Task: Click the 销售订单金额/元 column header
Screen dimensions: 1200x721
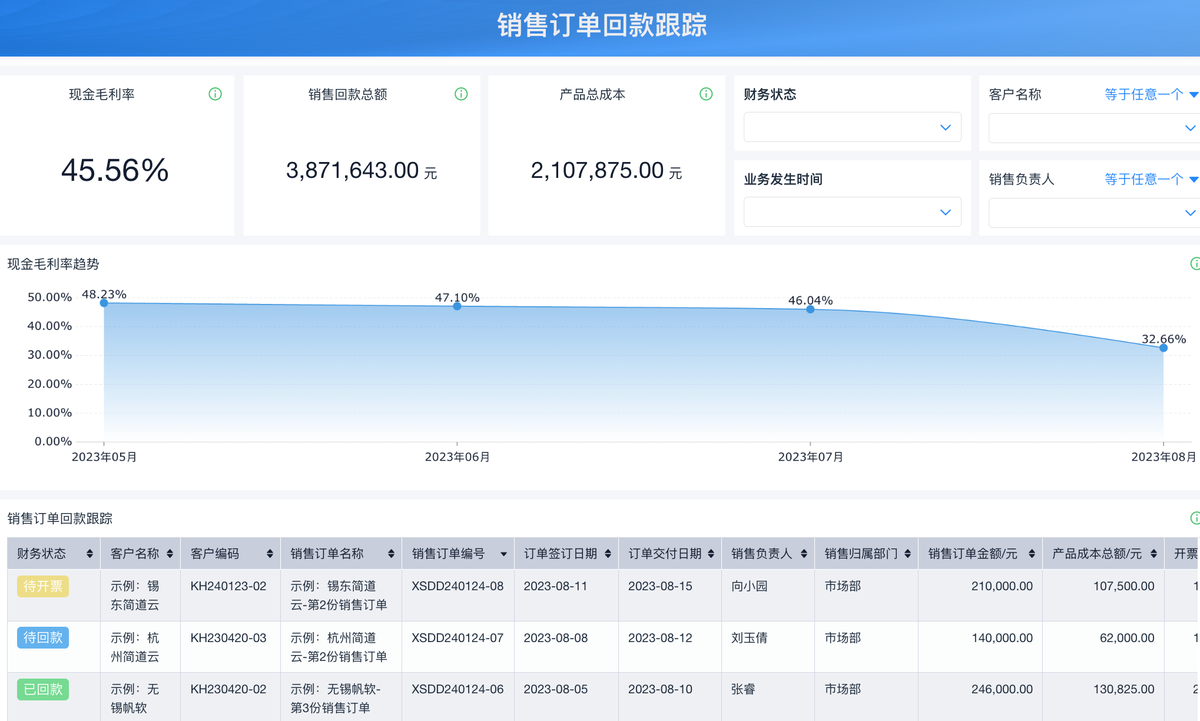Action: tap(972, 554)
